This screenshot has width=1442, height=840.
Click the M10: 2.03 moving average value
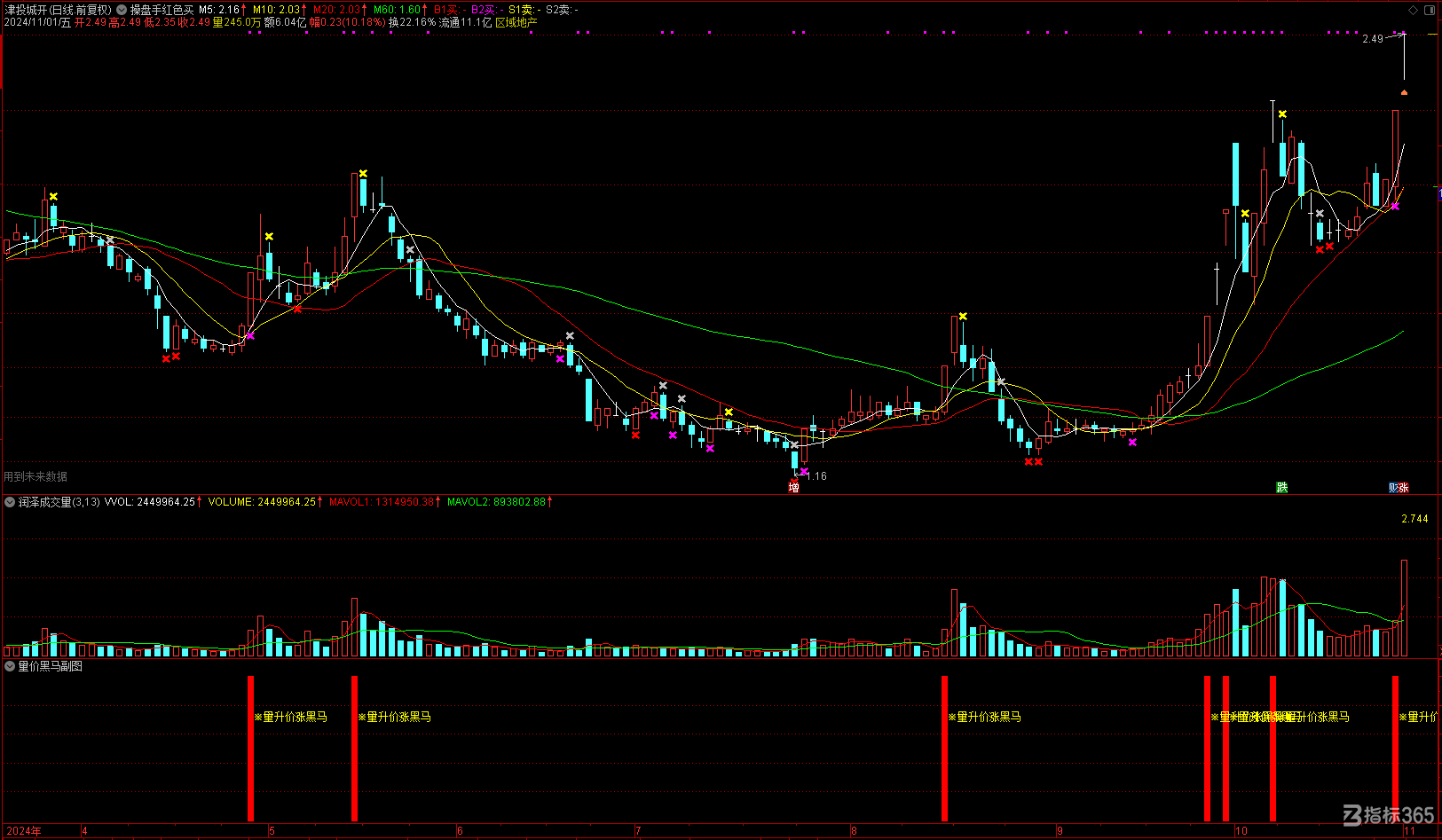[x=277, y=10]
